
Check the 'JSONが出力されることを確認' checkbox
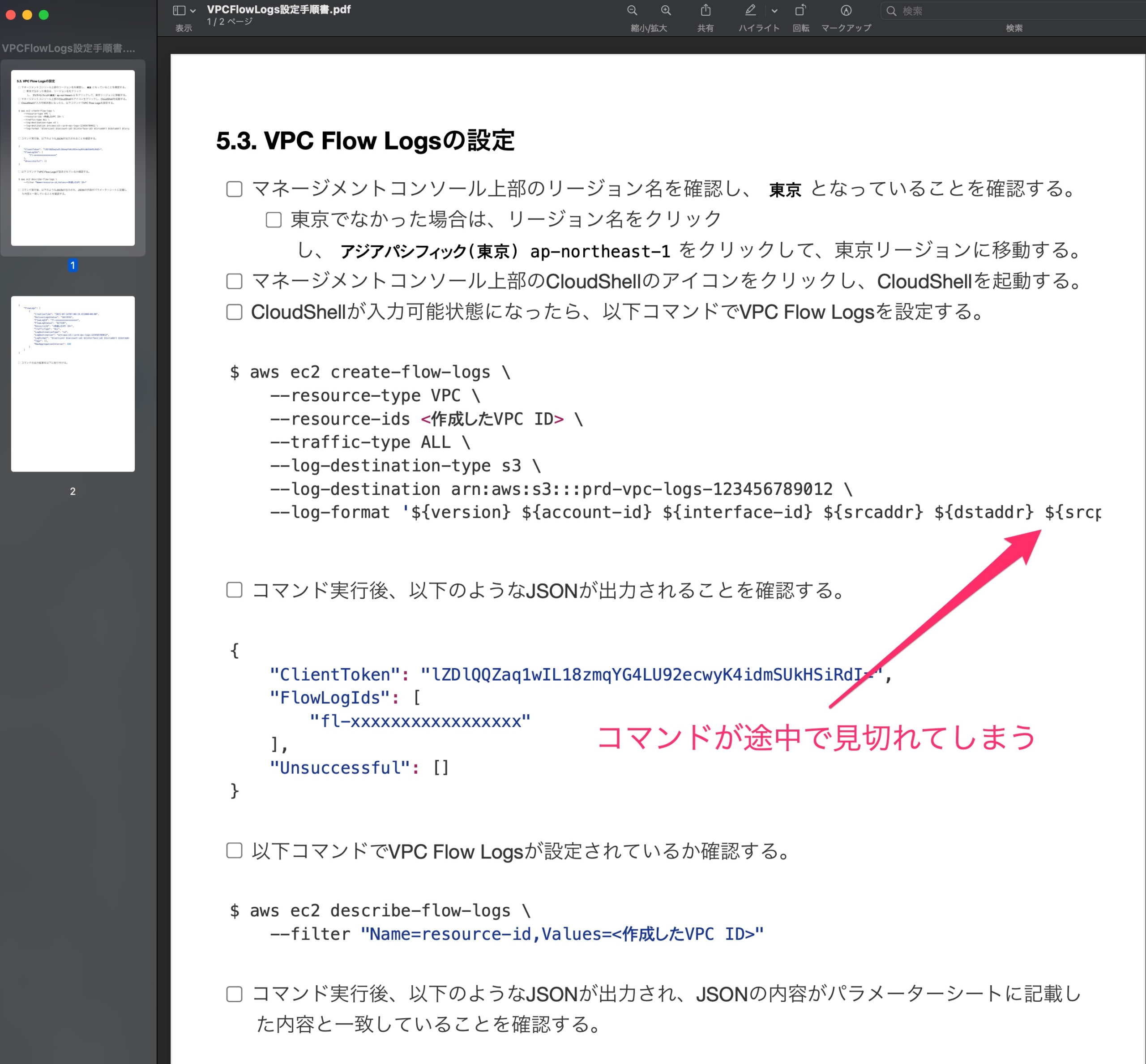tap(234, 590)
